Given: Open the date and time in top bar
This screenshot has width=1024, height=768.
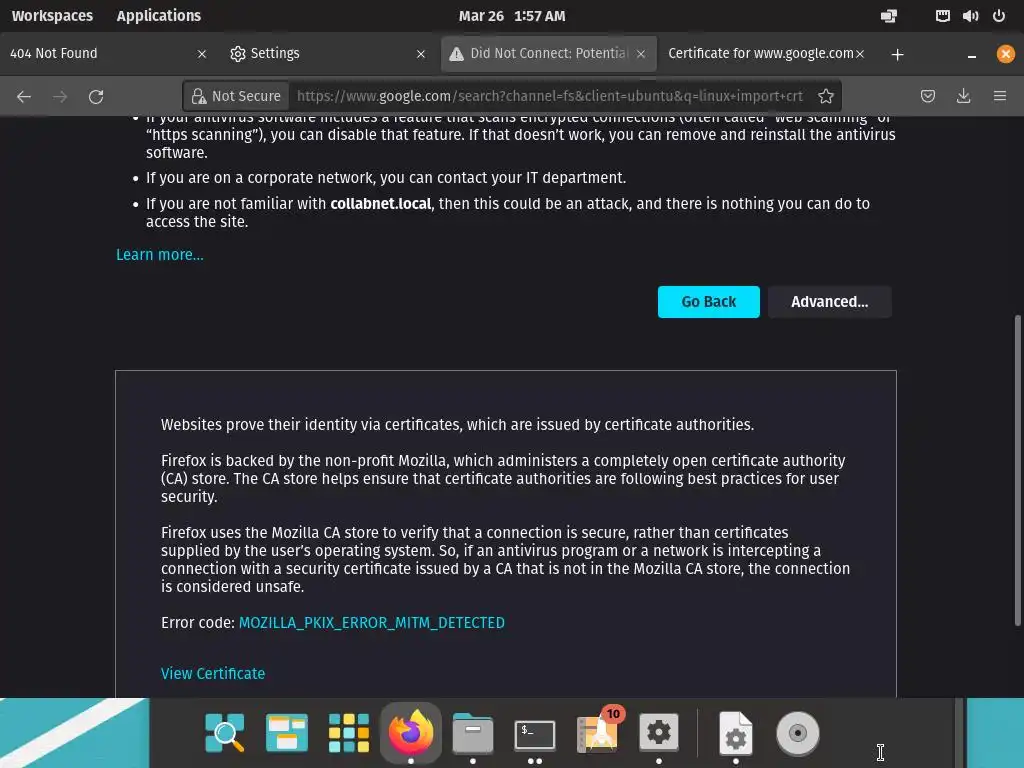Looking at the screenshot, I should tap(512, 16).
